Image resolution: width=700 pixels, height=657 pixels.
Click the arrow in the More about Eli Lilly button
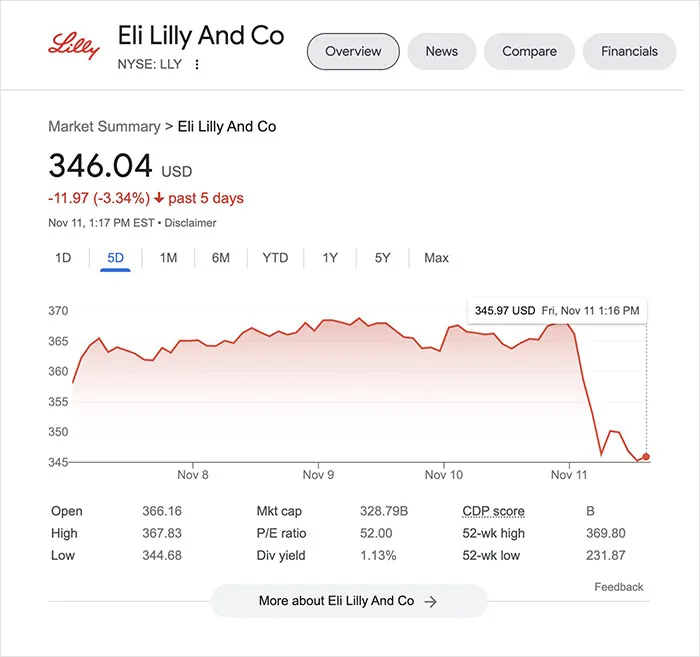(x=430, y=602)
